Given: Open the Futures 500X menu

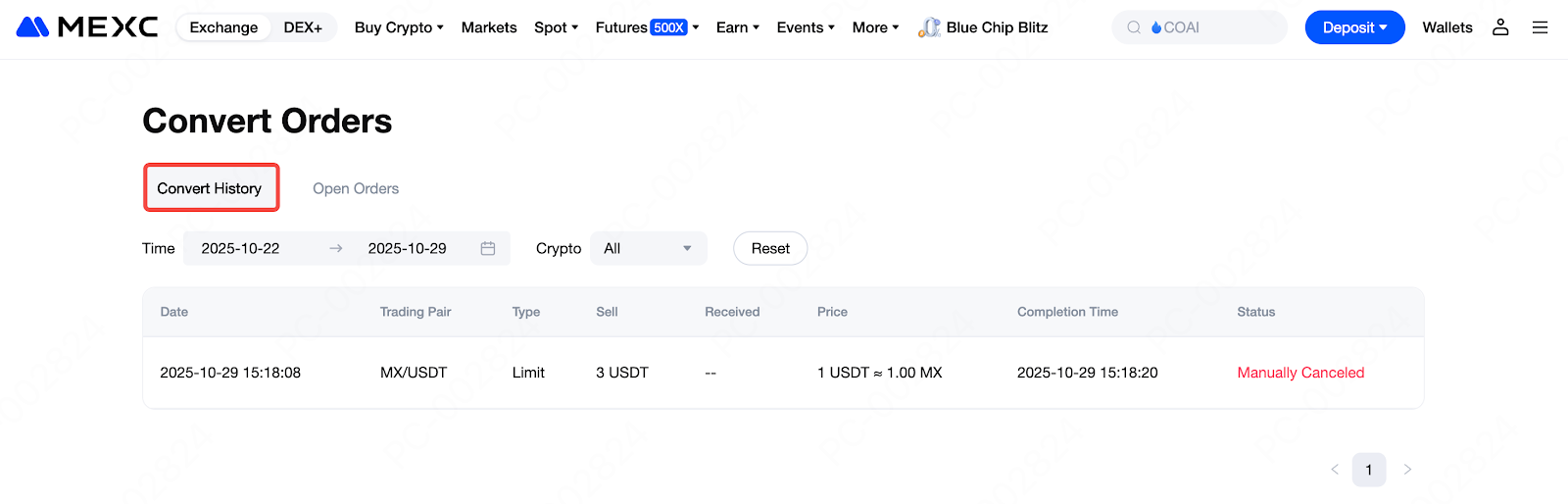Looking at the screenshot, I should [x=647, y=27].
